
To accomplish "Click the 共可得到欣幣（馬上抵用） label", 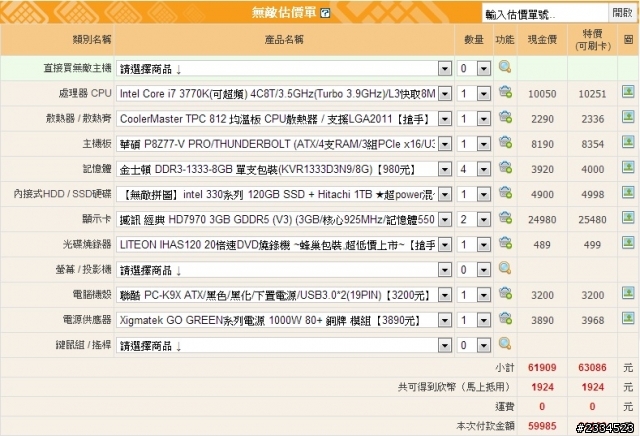I will (x=456, y=387).
